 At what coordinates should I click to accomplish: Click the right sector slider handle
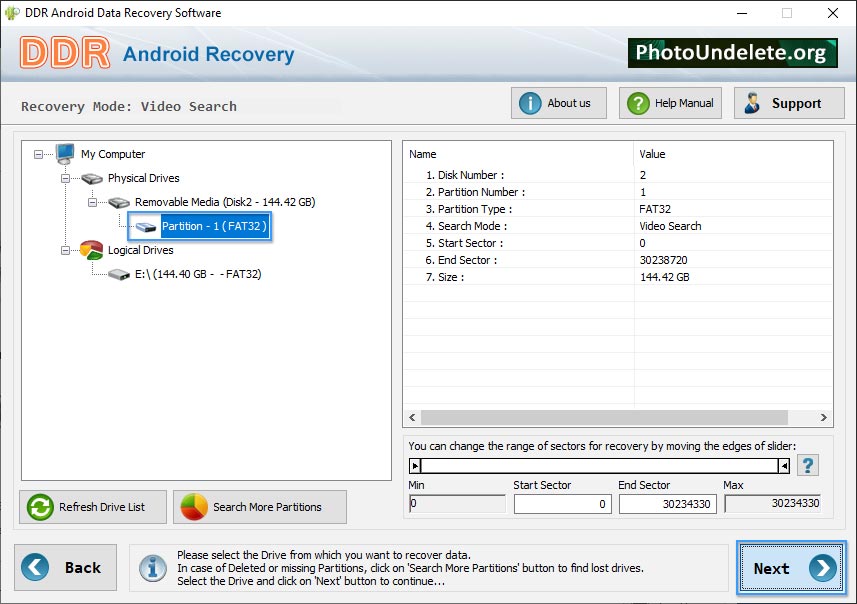pos(784,466)
